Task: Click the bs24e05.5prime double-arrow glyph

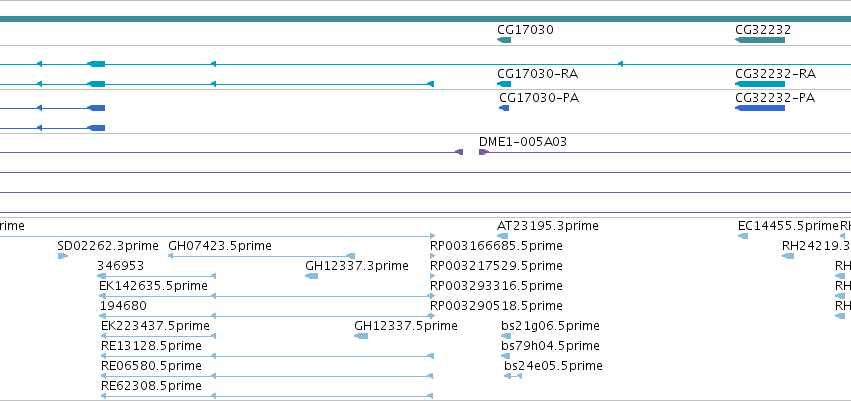Action: click(513, 376)
